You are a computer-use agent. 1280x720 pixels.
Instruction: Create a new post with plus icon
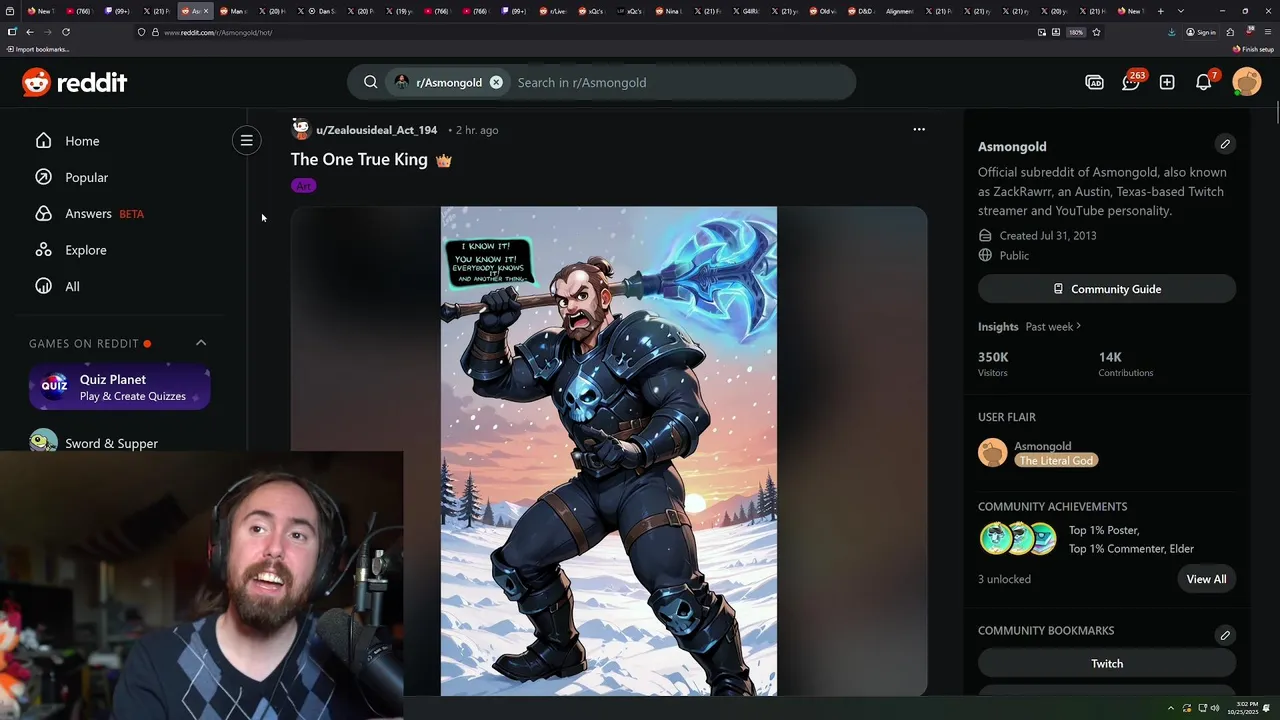(1167, 82)
